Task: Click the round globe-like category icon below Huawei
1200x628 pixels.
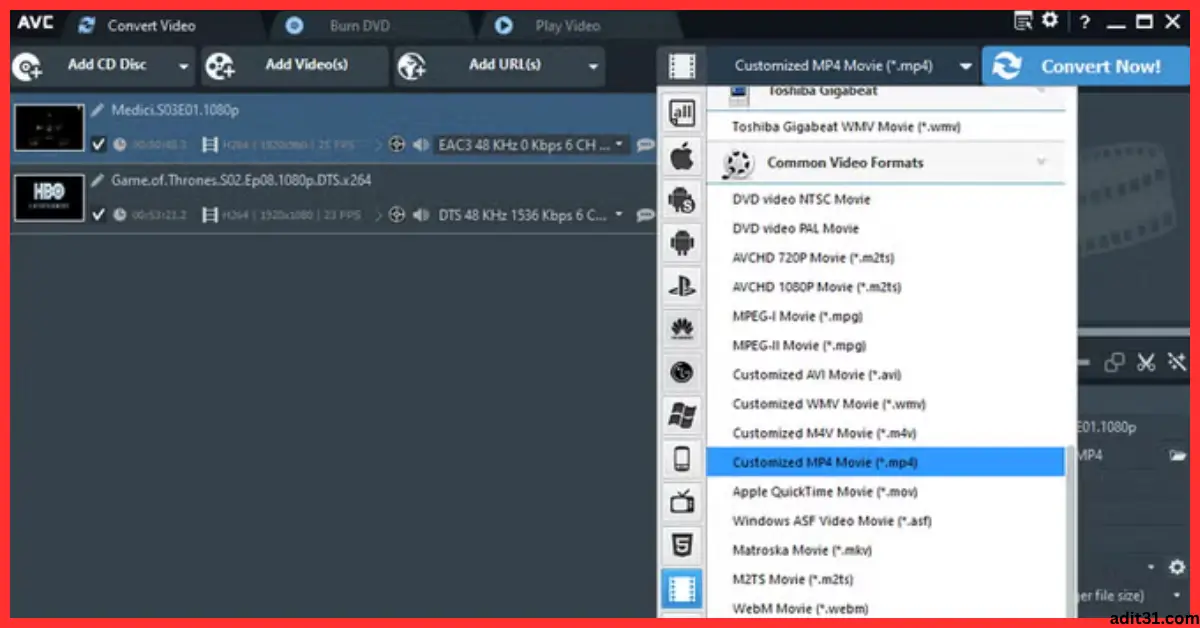Action: [682, 372]
